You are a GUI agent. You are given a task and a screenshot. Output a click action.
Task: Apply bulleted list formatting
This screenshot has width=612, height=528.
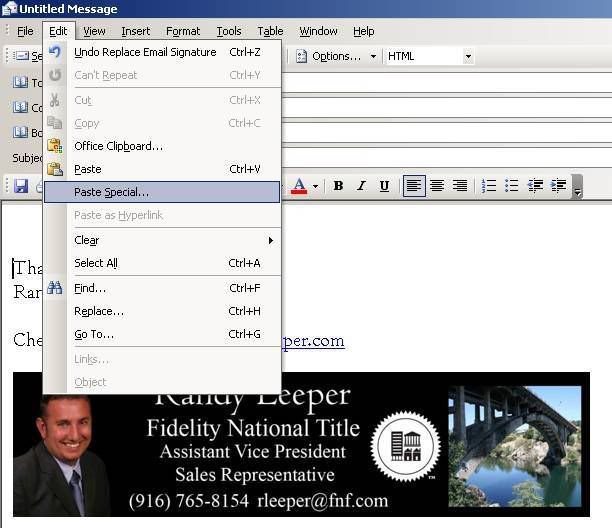[x=512, y=186]
